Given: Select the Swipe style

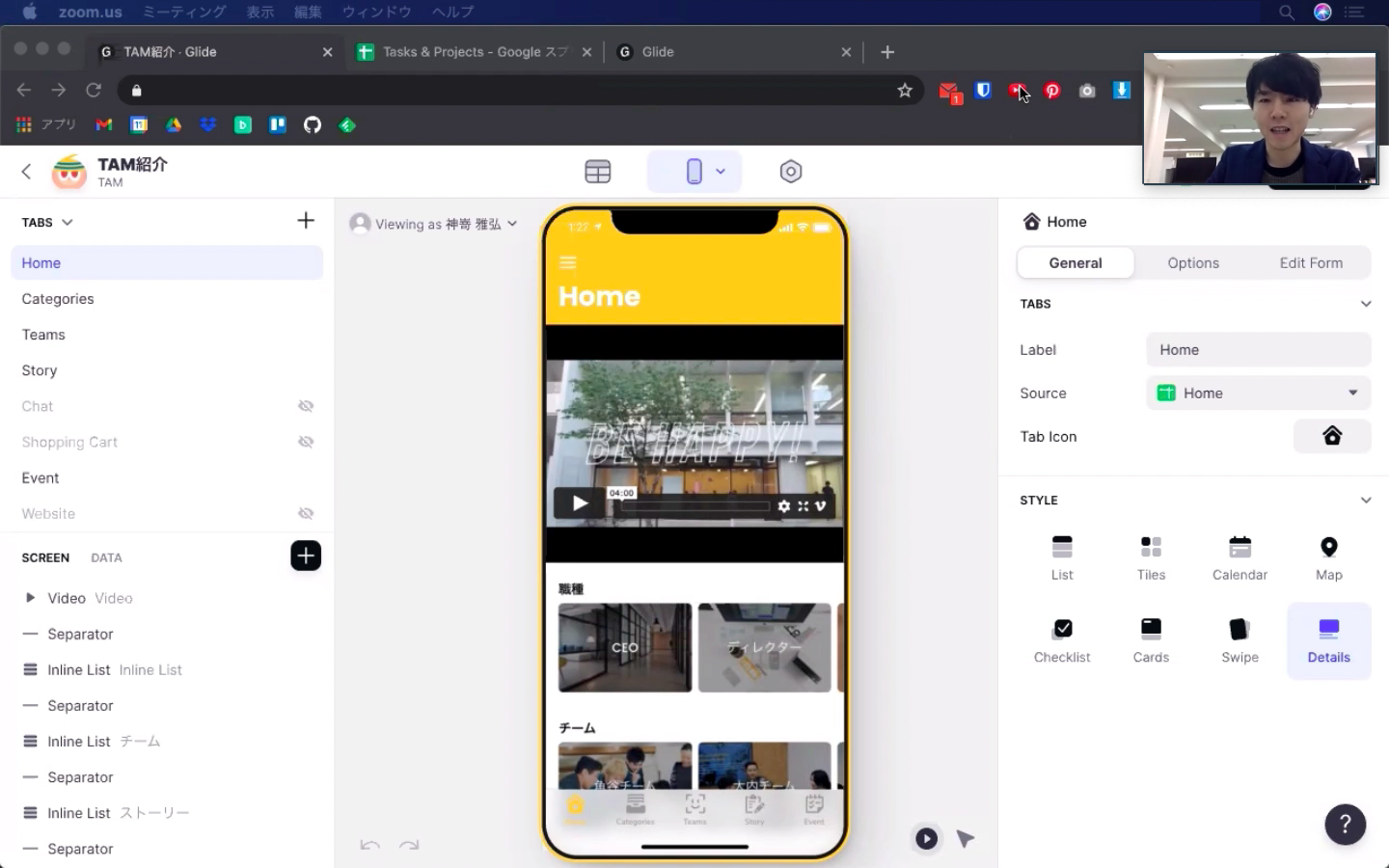Looking at the screenshot, I should [1239, 641].
